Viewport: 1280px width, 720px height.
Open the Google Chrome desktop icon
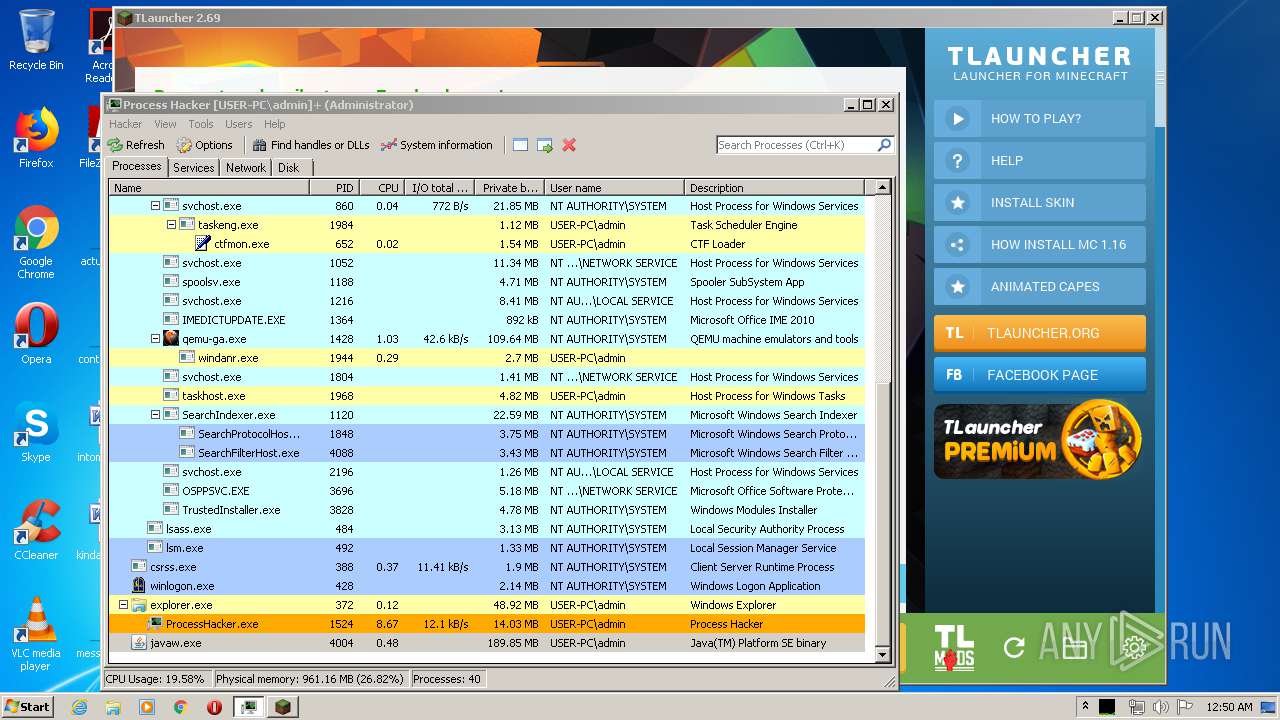point(36,243)
